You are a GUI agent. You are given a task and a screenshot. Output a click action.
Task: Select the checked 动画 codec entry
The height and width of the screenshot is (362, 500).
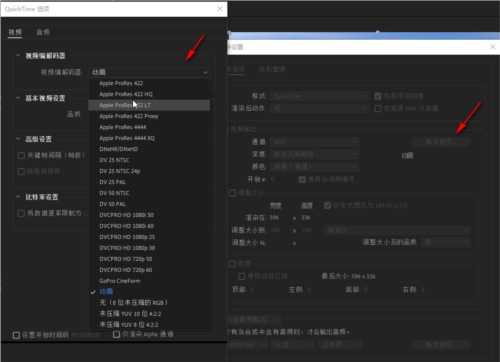pos(149,292)
